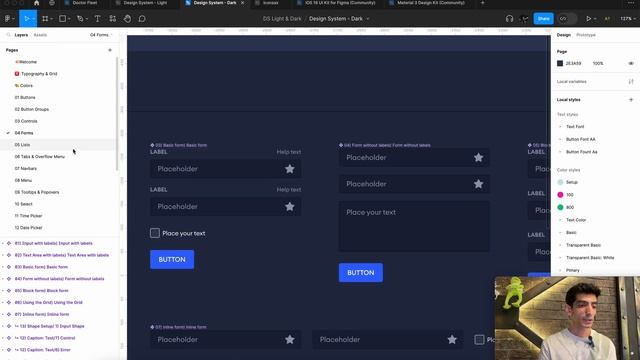Switch to the Design tab

click(564, 35)
